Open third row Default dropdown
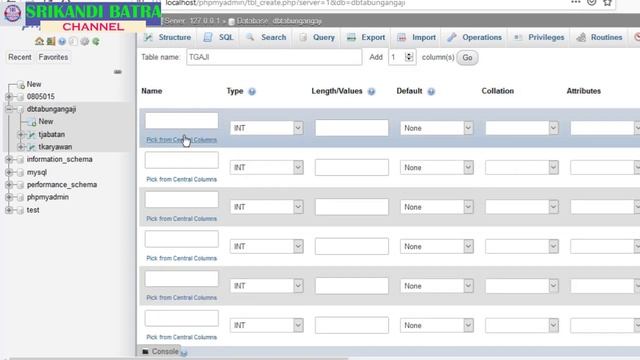 [x=437, y=207]
